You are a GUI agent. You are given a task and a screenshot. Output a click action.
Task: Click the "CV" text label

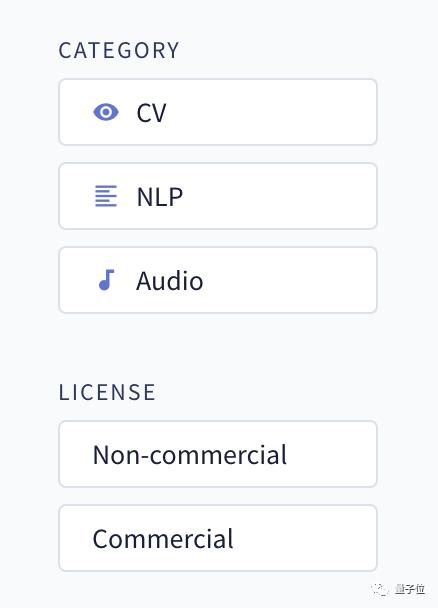click(151, 113)
